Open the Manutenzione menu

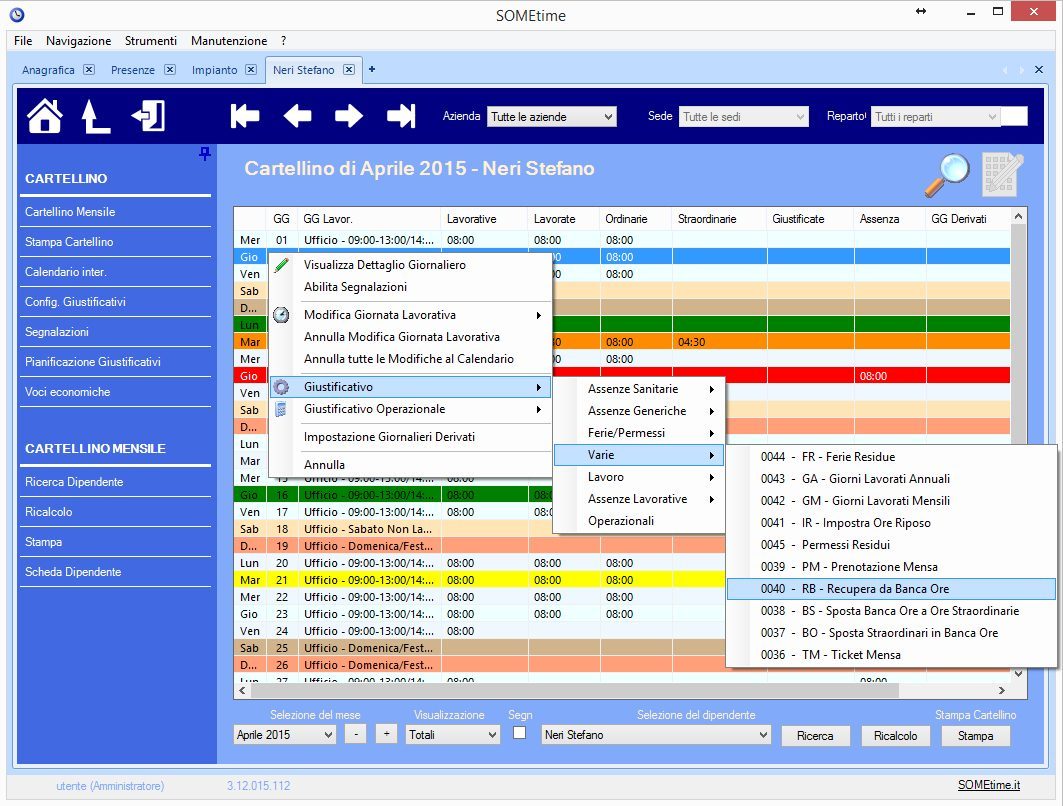pos(229,41)
